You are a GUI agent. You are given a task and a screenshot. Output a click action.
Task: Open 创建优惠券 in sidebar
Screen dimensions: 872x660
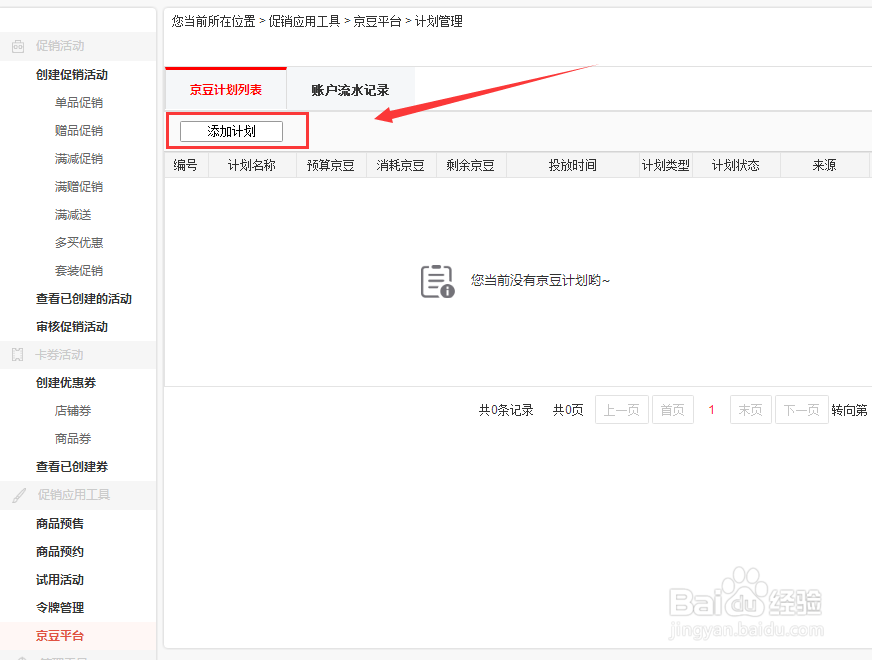(66, 383)
